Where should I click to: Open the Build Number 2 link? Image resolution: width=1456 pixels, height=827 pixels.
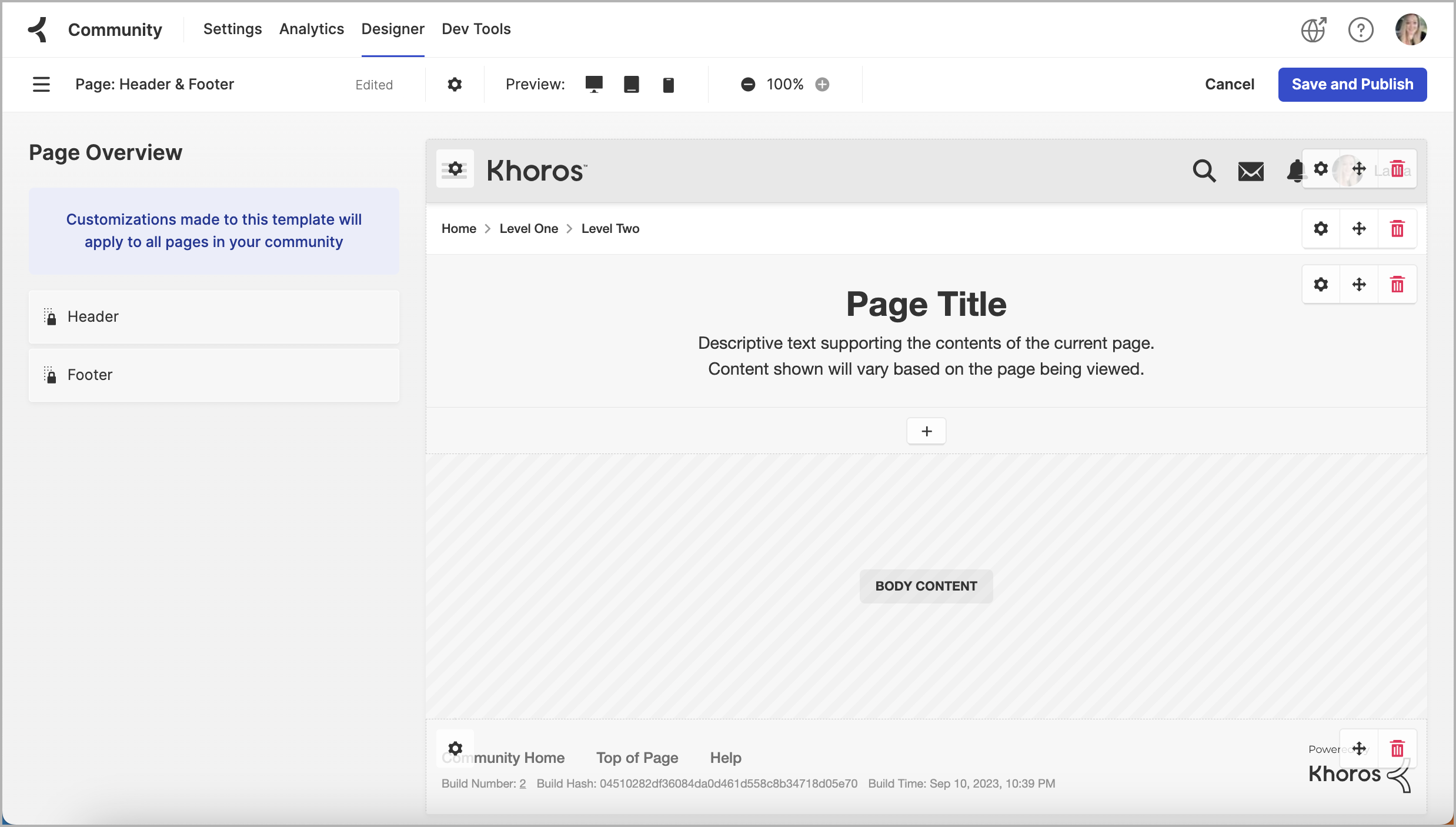point(521,783)
